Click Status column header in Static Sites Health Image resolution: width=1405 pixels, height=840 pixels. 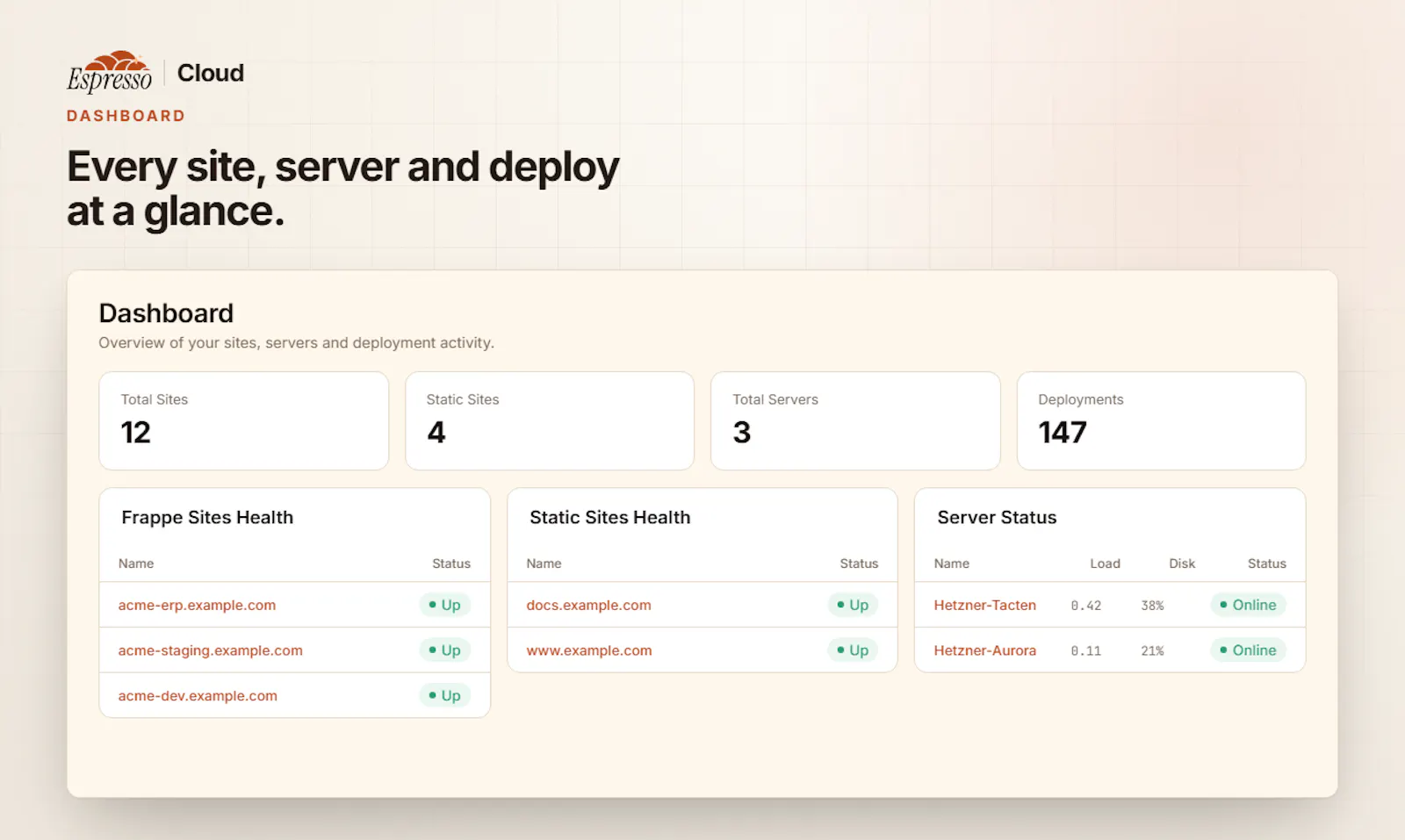[859, 564]
